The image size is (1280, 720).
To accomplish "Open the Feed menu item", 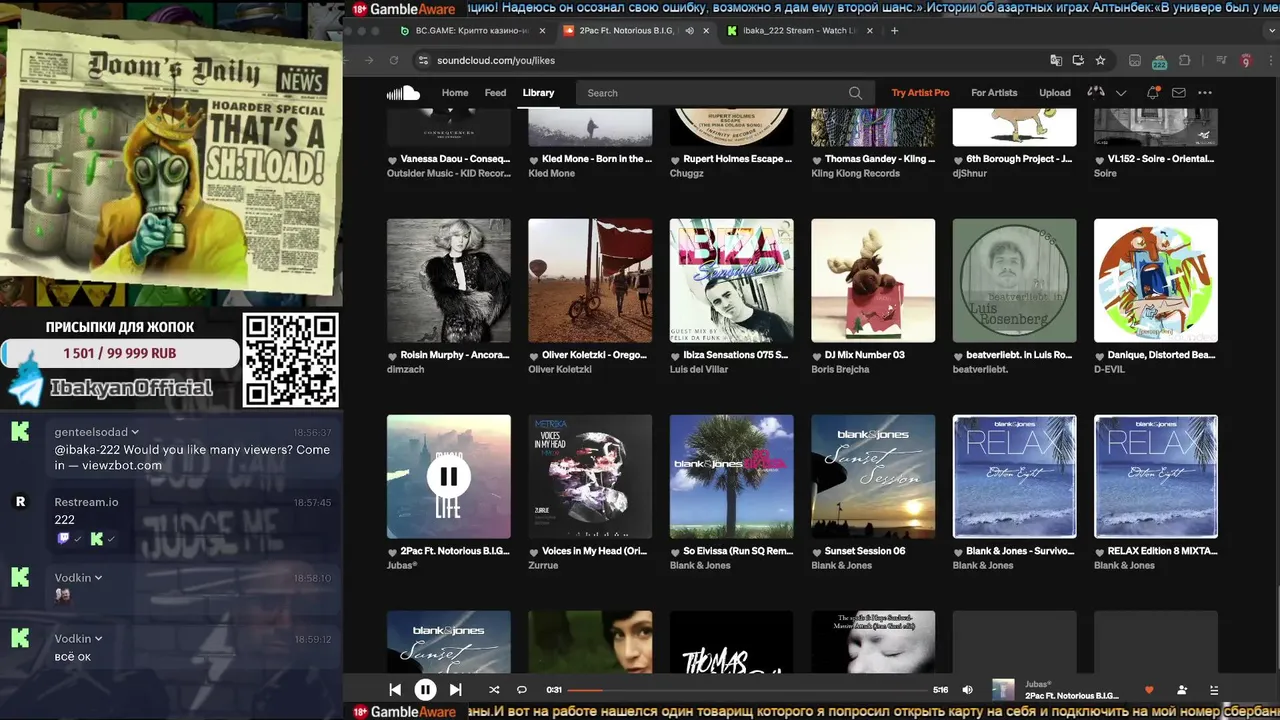I will click(x=495, y=93).
